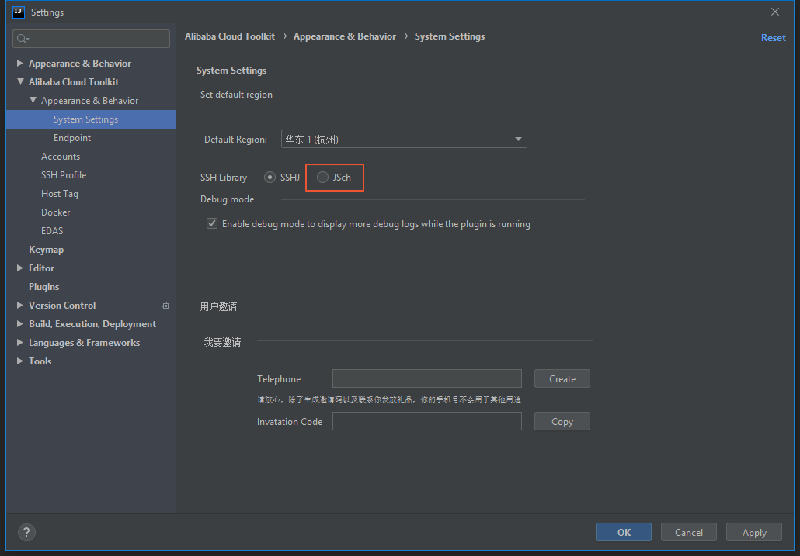Click the Cancel button
This screenshot has height=556, width=800.
689,532
